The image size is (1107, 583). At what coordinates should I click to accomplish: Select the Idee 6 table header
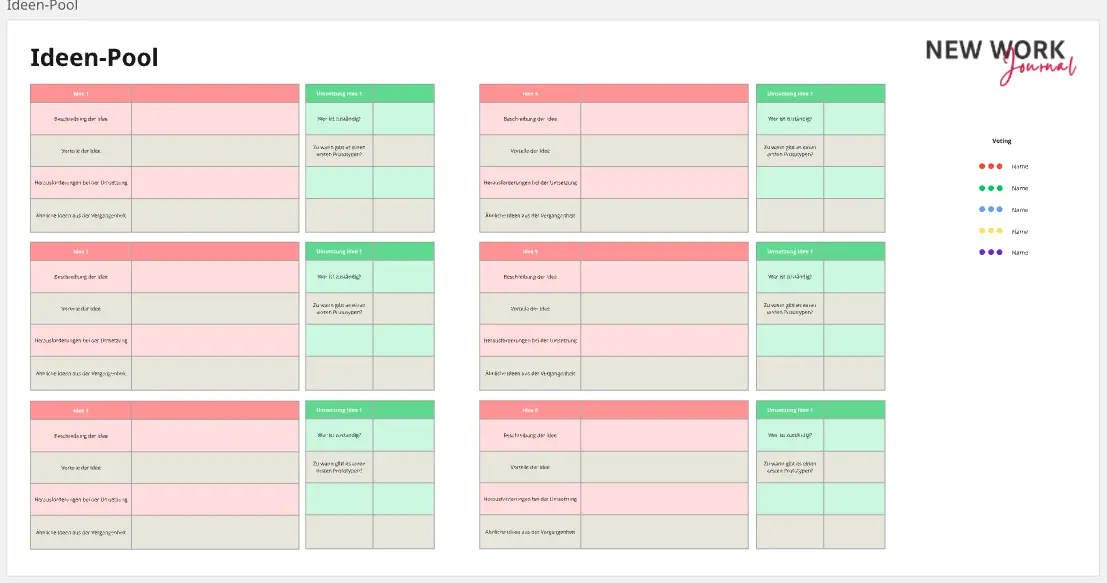click(530, 410)
